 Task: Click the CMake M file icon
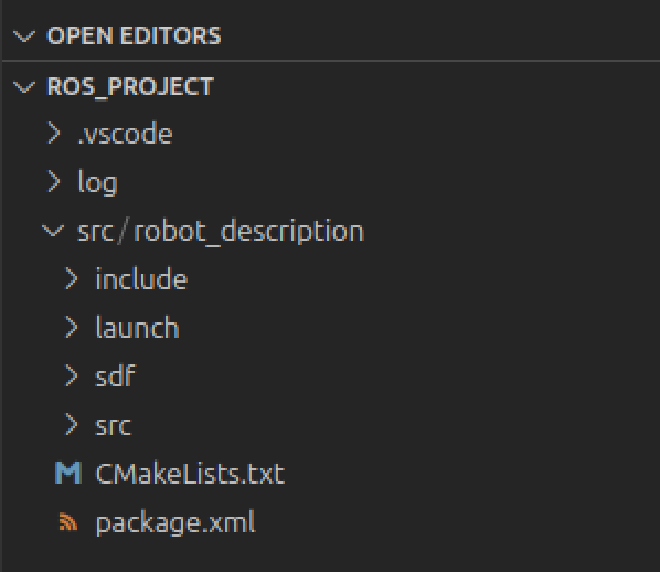click(x=68, y=473)
